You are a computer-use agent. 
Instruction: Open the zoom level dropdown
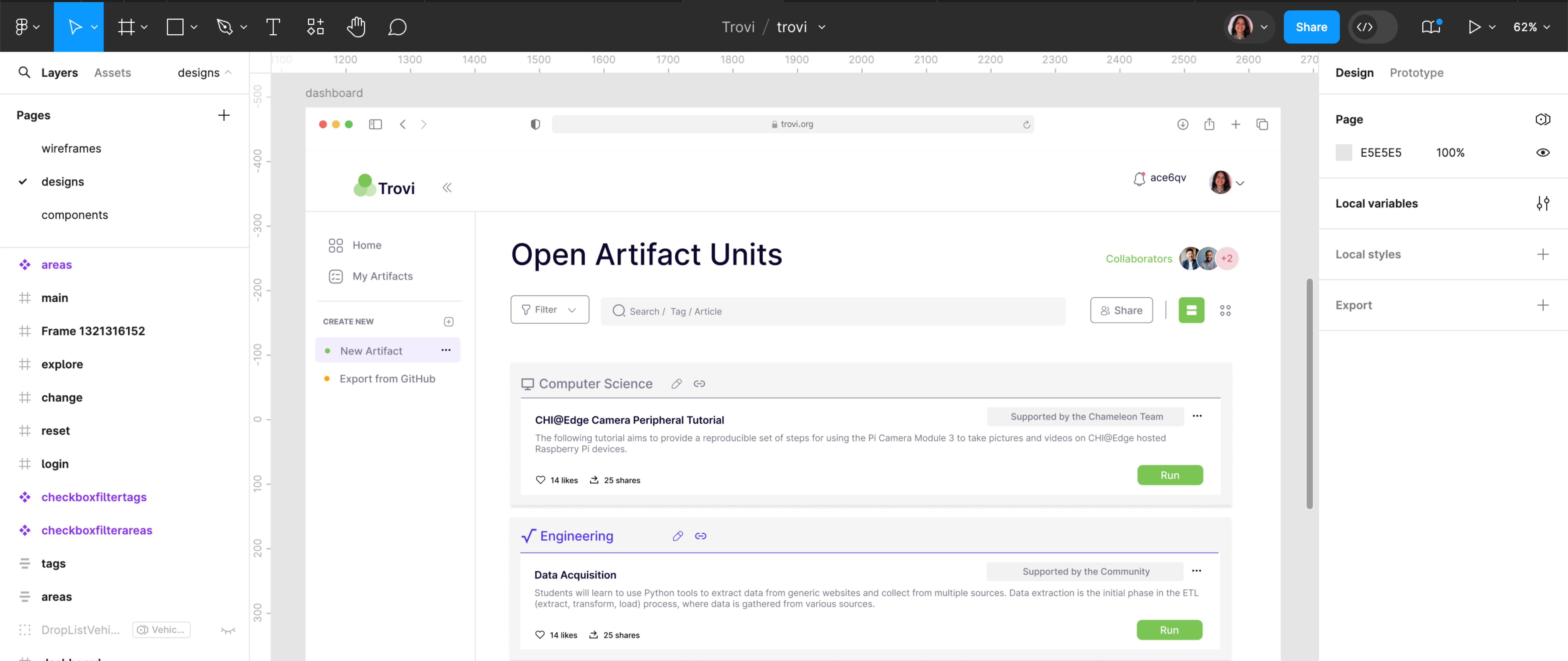[1531, 27]
